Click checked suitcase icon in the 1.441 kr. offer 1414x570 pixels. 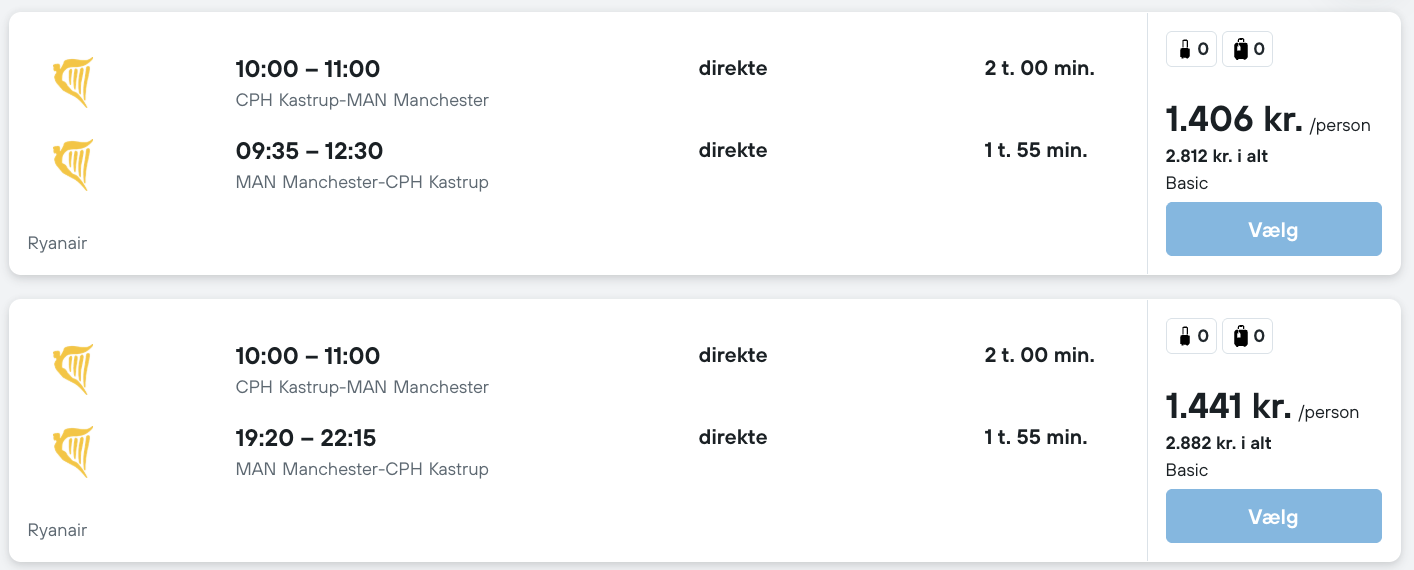pyautogui.click(x=1240, y=336)
